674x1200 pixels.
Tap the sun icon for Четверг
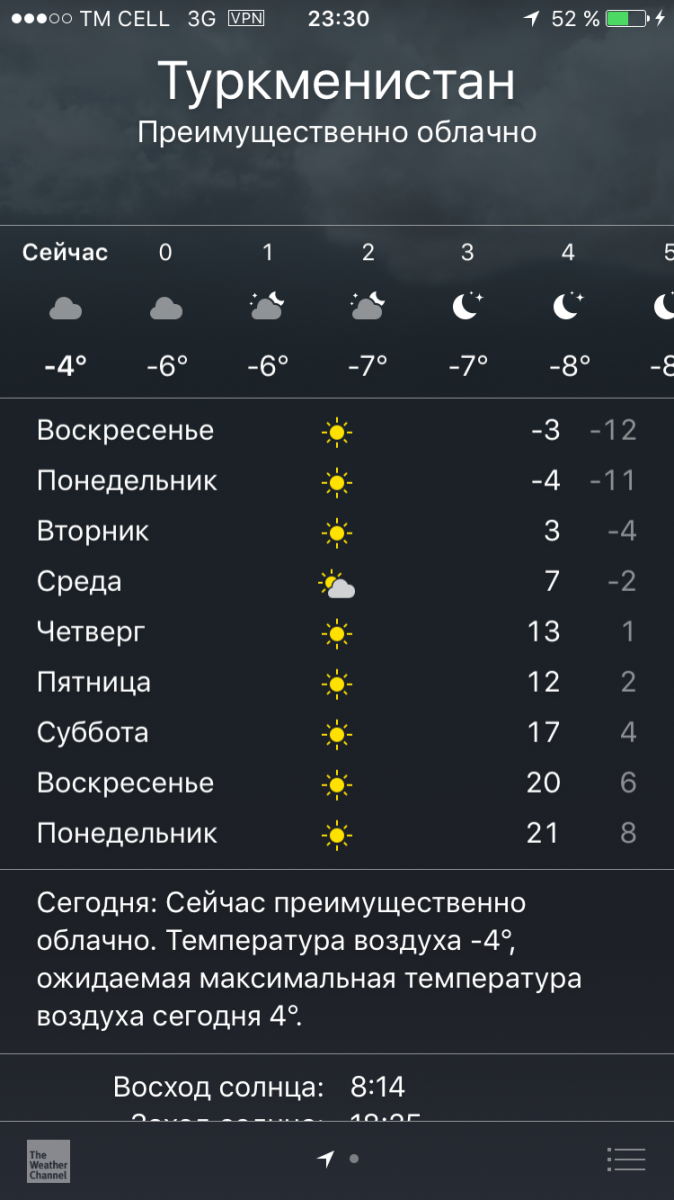[337, 633]
